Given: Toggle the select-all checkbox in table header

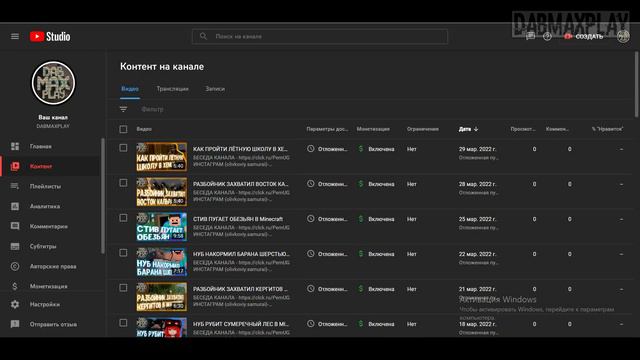Looking at the screenshot, I should click(x=123, y=129).
